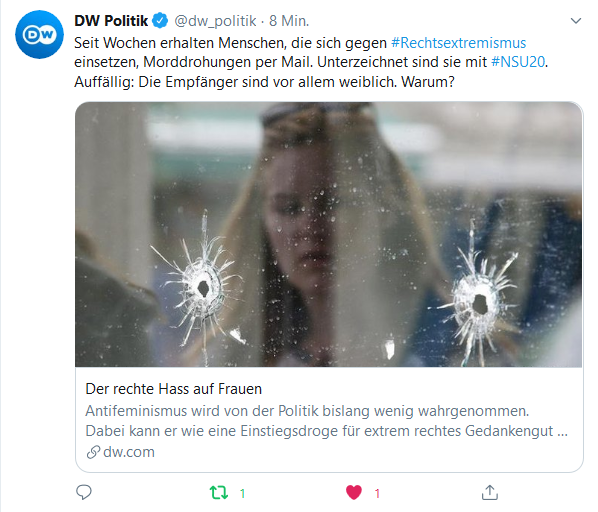598x512 pixels.
Task: Click the chain link icon beside dw.com
Action: pos(93,452)
